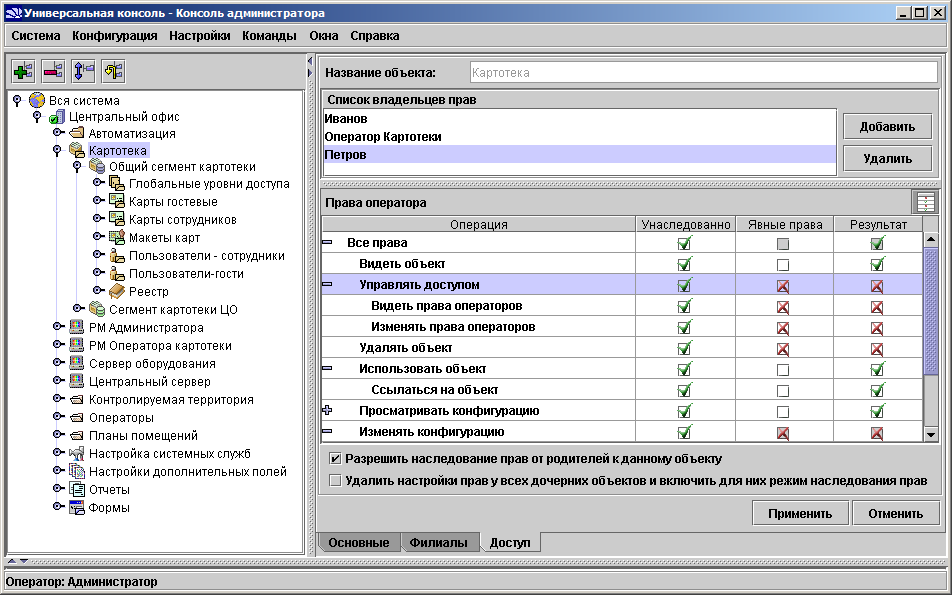
Task: Click the Карты гостевые icon
Action: pos(117,201)
